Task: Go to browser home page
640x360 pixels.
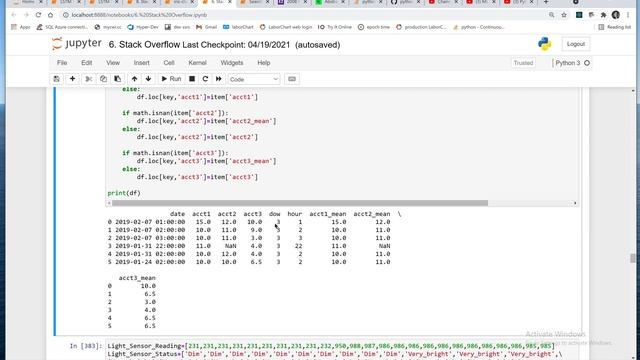Action: point(50,15)
